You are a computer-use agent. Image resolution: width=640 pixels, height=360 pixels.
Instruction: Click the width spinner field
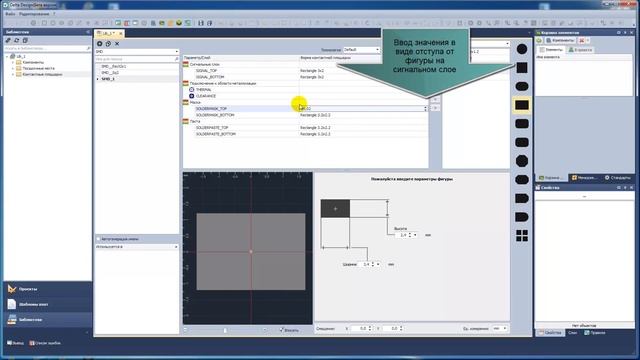click(367, 264)
